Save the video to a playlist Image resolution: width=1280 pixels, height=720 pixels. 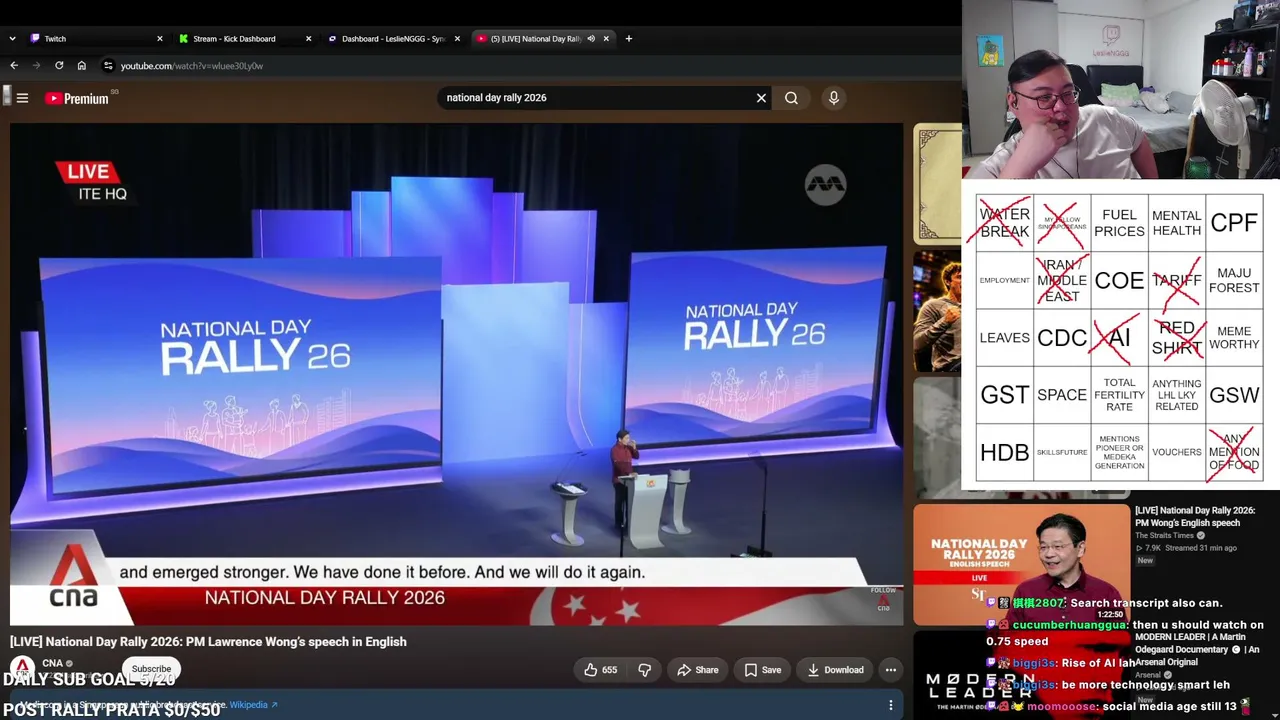coord(762,670)
